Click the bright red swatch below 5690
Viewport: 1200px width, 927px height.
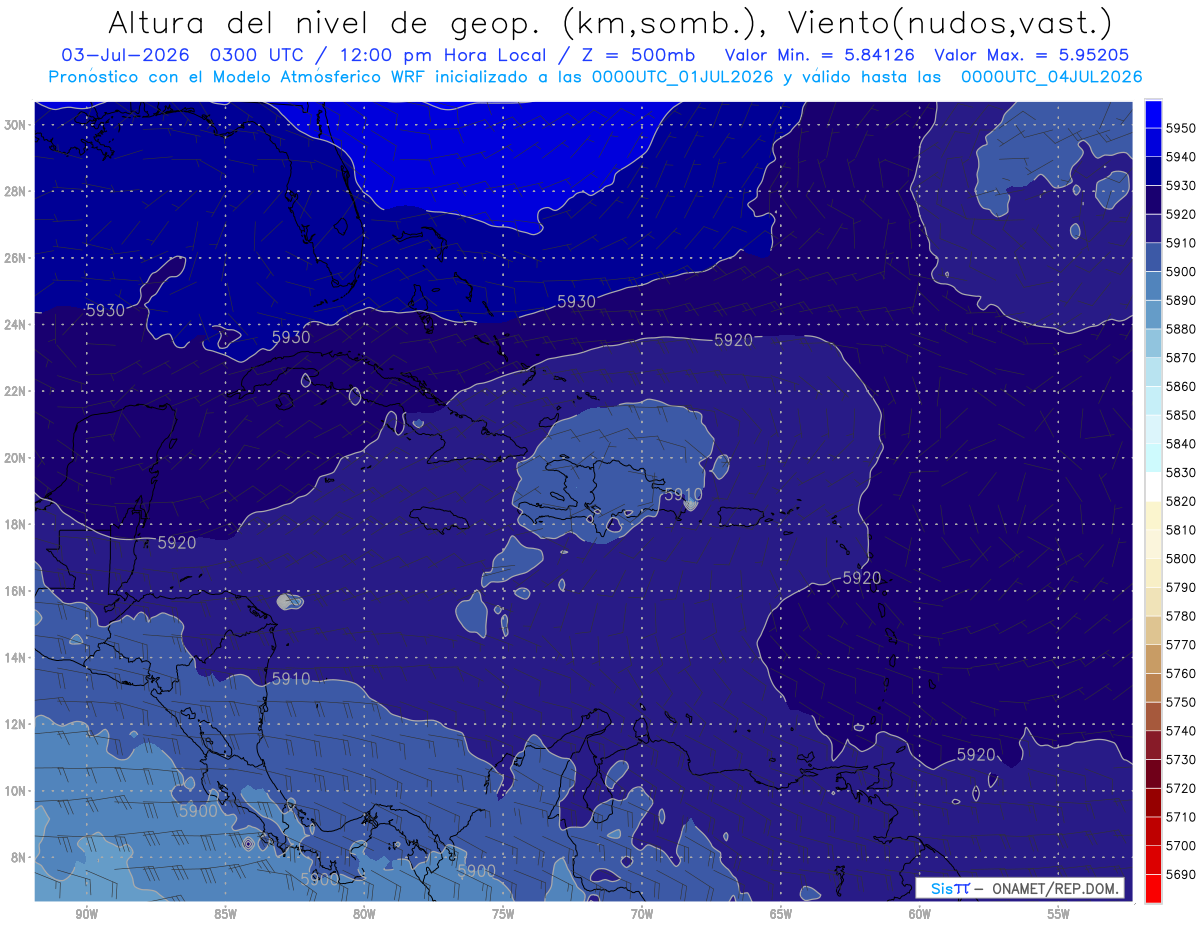[x=1153, y=888]
